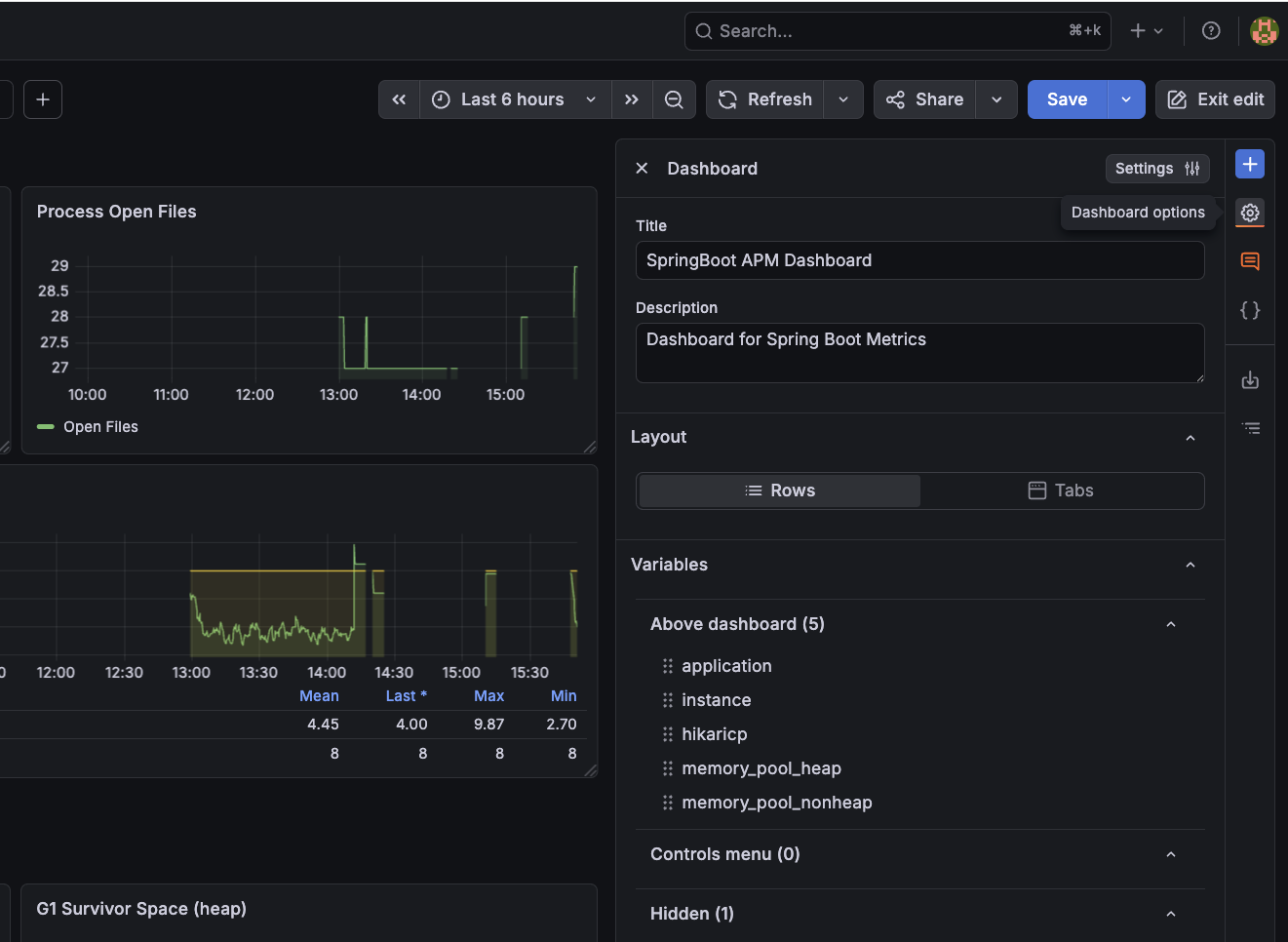Open the Dashboard options gear icon
The height and width of the screenshot is (942, 1288).
click(x=1250, y=213)
